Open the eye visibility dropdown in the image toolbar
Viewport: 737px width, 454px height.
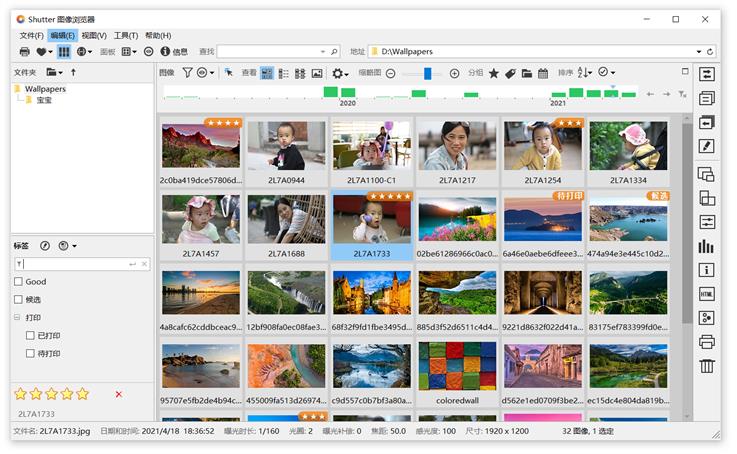tap(205, 73)
